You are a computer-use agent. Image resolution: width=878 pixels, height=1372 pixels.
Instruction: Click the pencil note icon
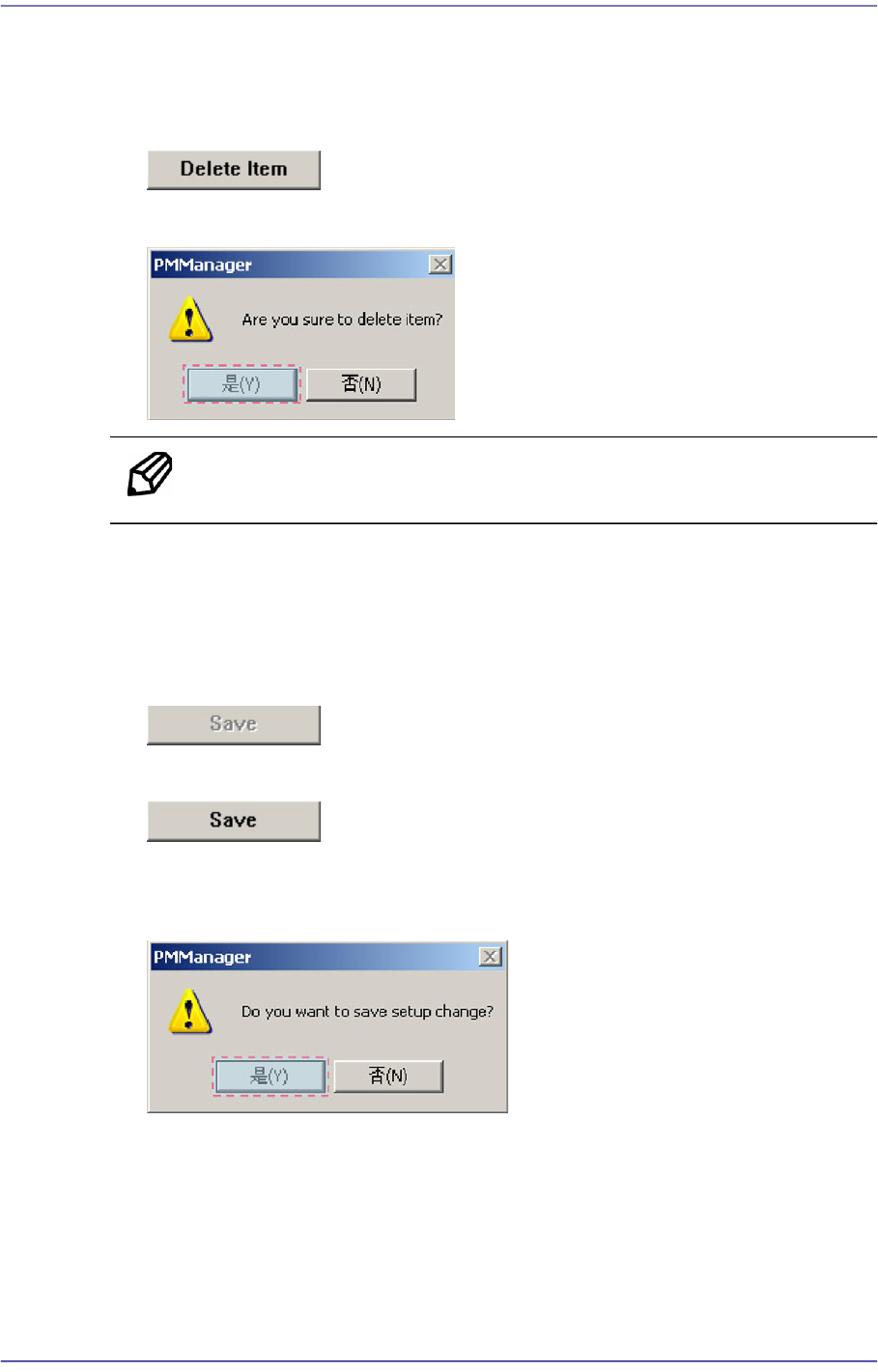150,474
